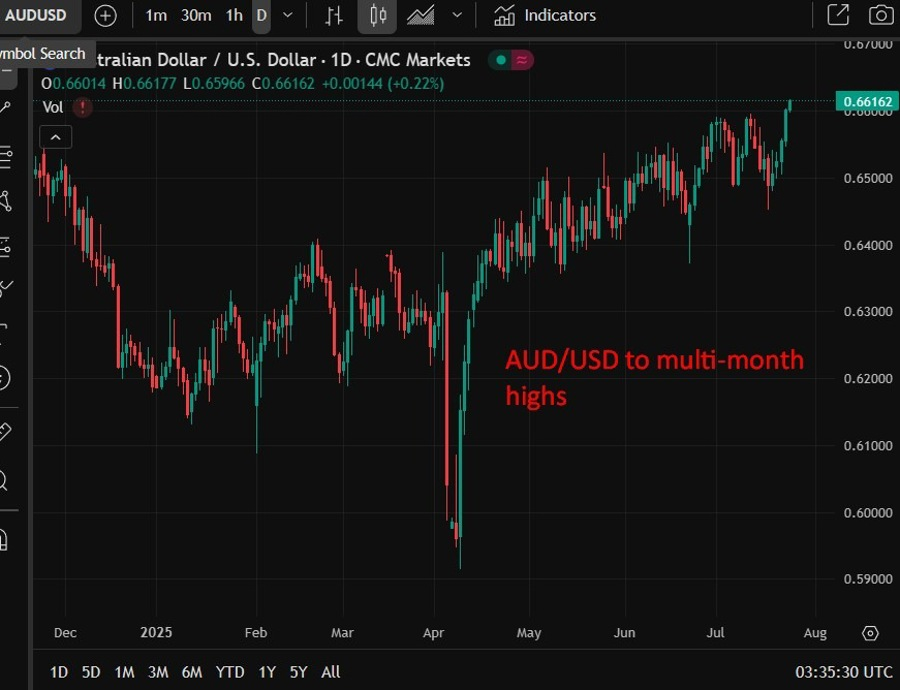The image size is (900, 690).
Task: Click the 0.60000 price axis label
Action: pos(868,513)
